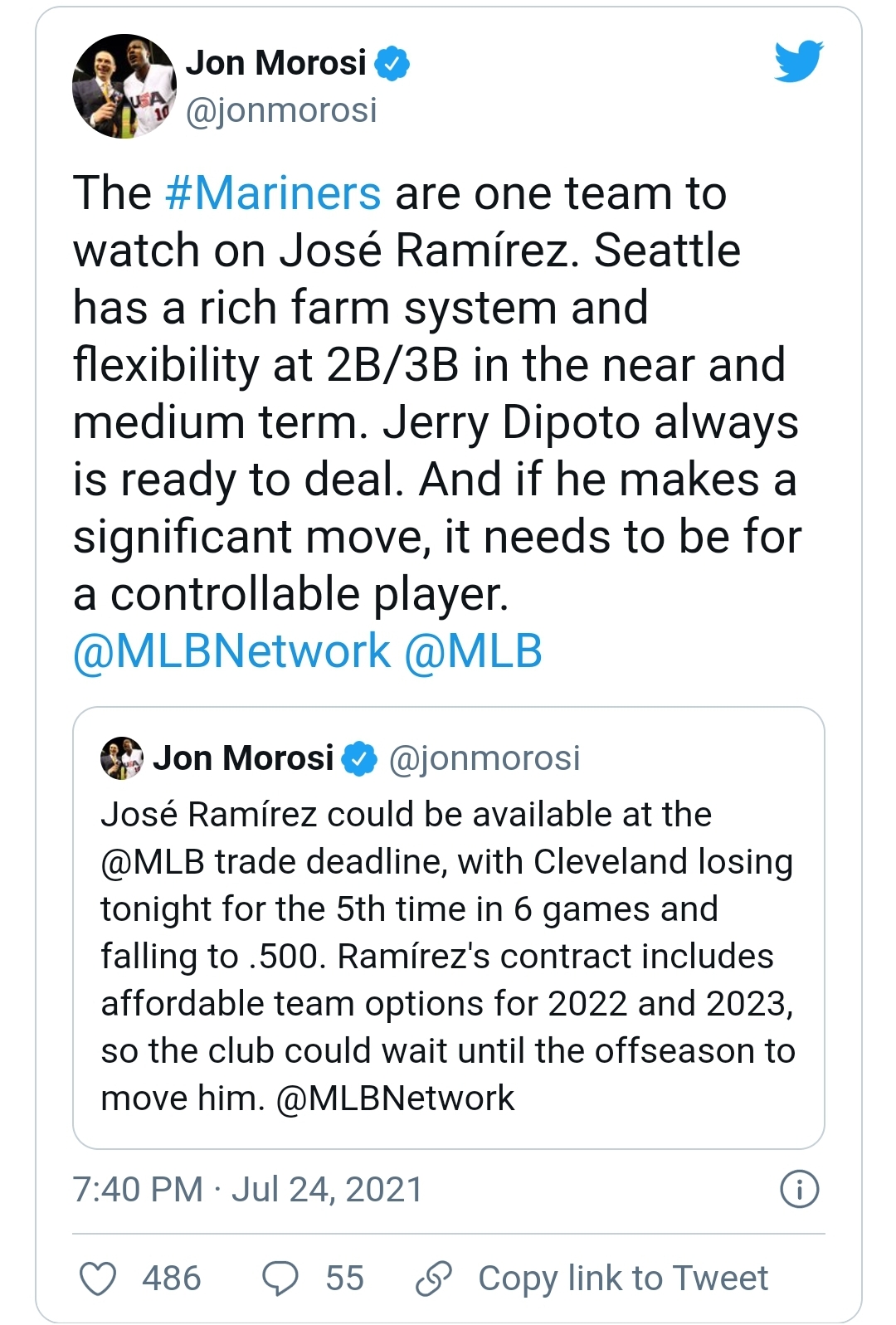This screenshot has width=896, height=1325.
Task: Click the Copy link to Tweet text
Action: pos(623,1278)
